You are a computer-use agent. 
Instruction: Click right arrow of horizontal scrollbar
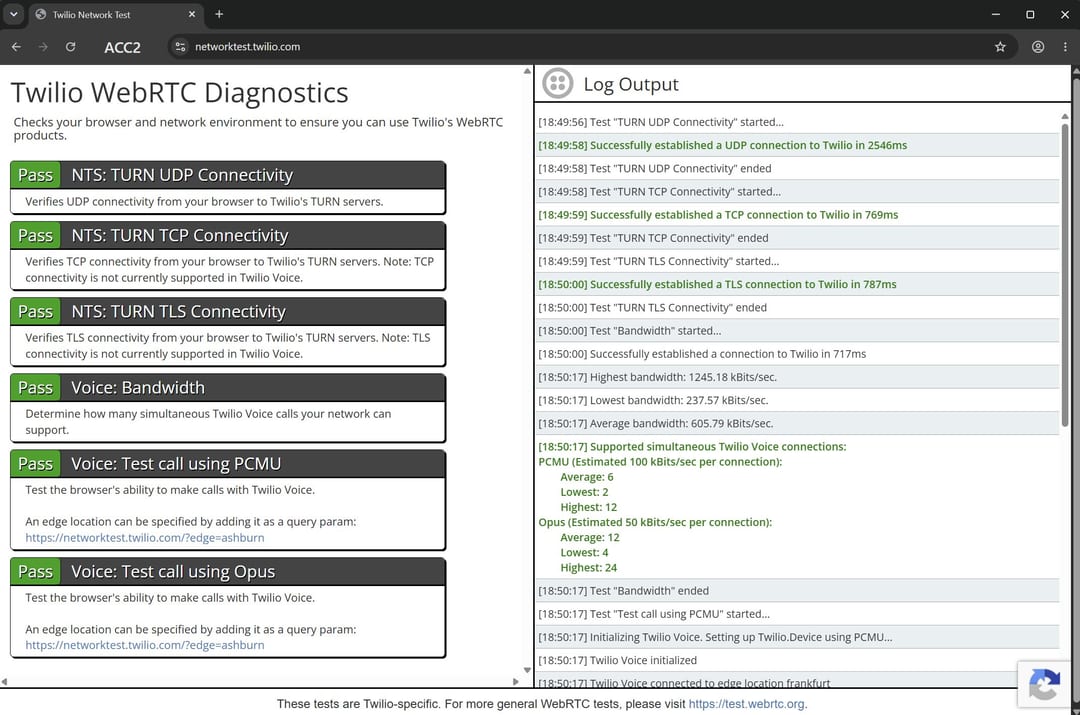point(515,681)
